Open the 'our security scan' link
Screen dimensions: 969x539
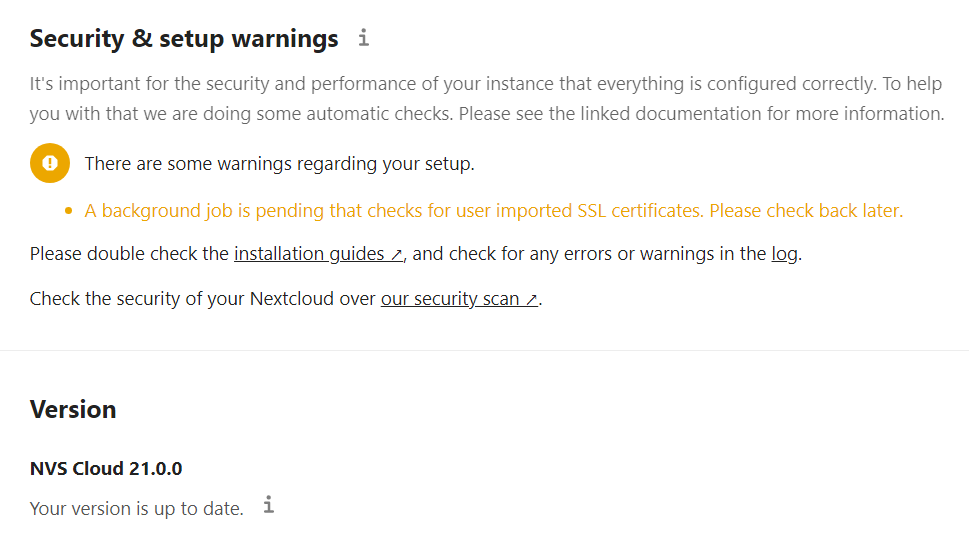(x=449, y=298)
